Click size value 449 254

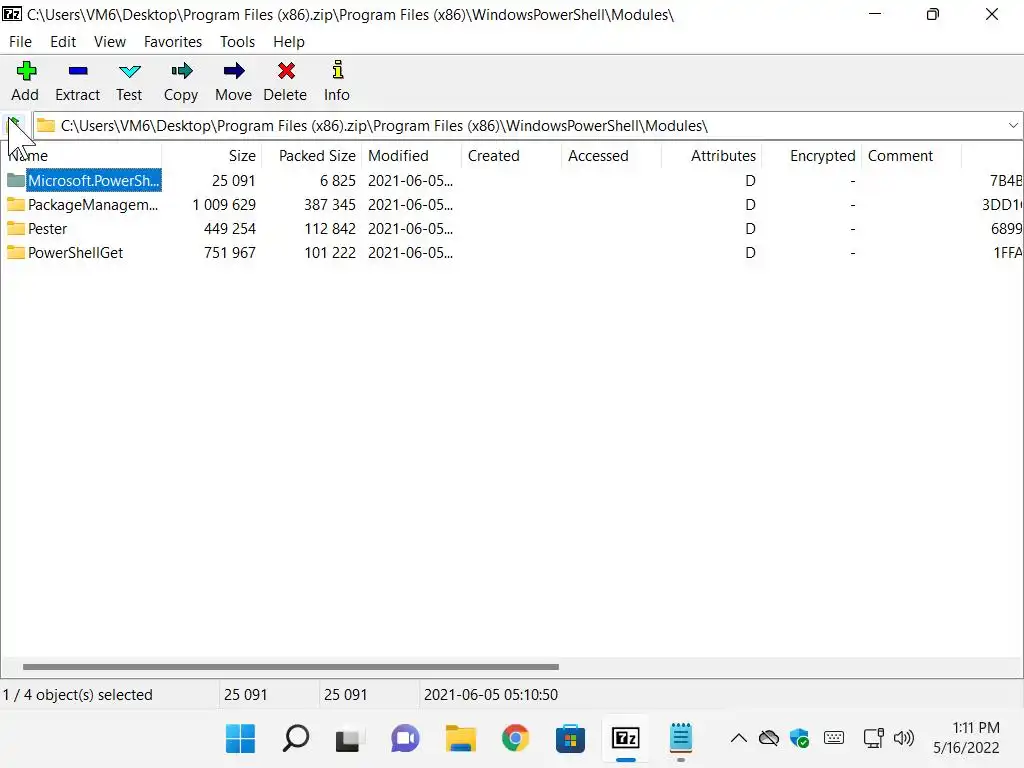pos(230,229)
